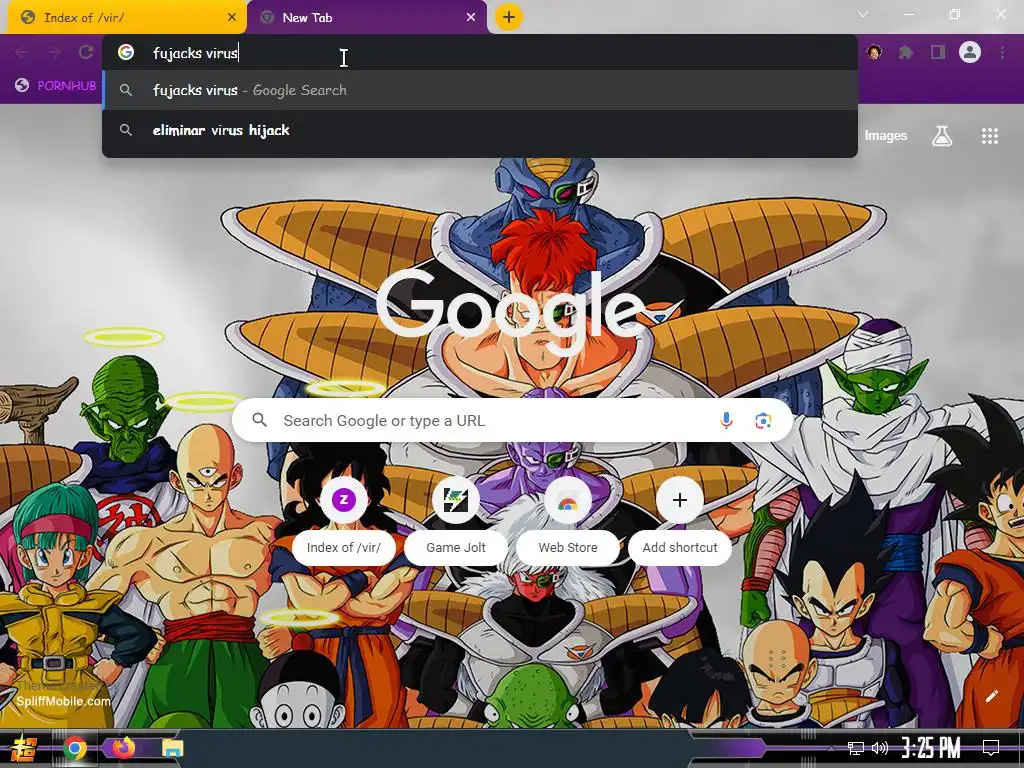Click the 3:25 PM clock
The image size is (1024, 768).
[931, 748]
